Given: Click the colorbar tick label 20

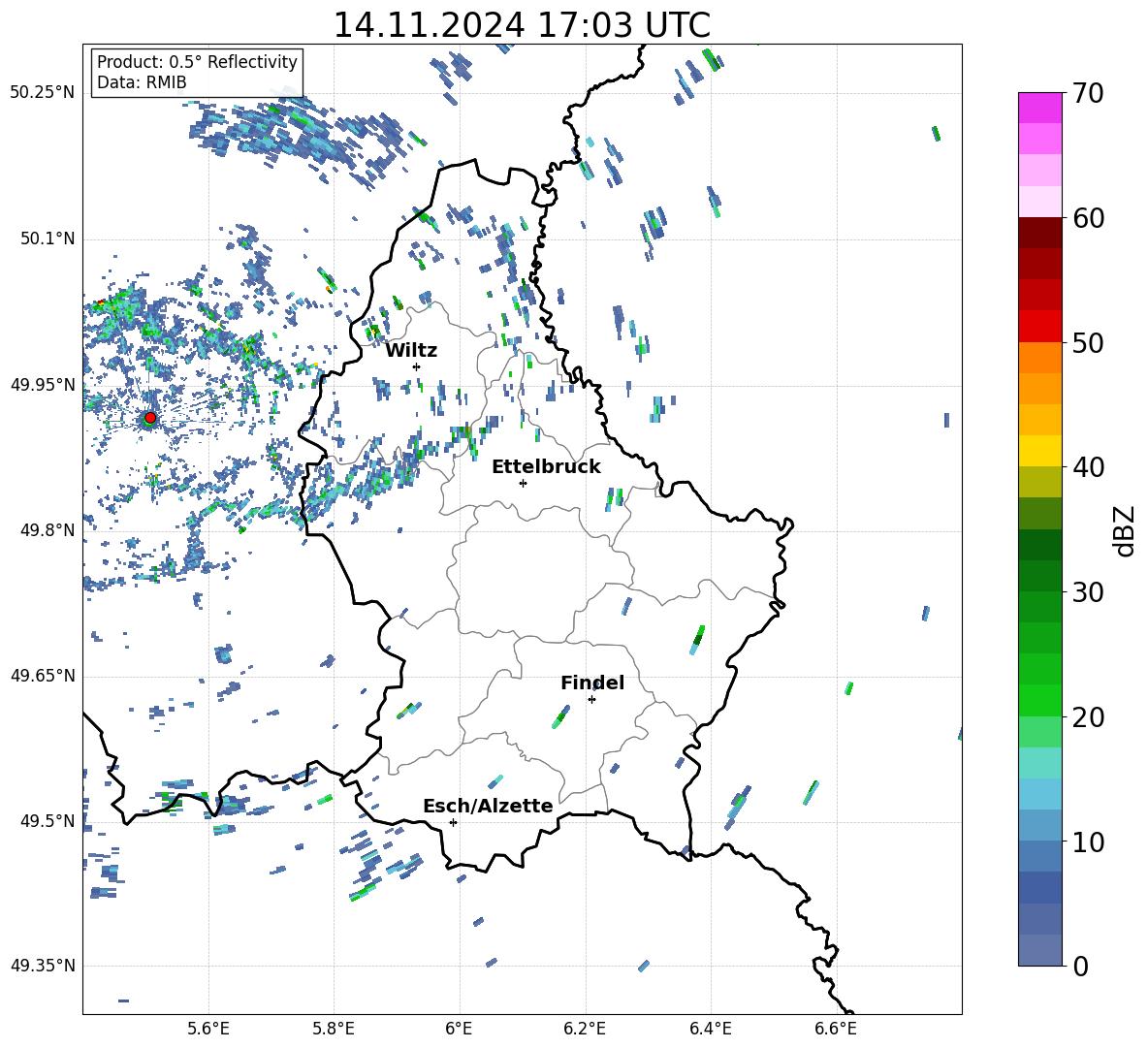Looking at the screenshot, I should pyautogui.click(x=1088, y=717).
